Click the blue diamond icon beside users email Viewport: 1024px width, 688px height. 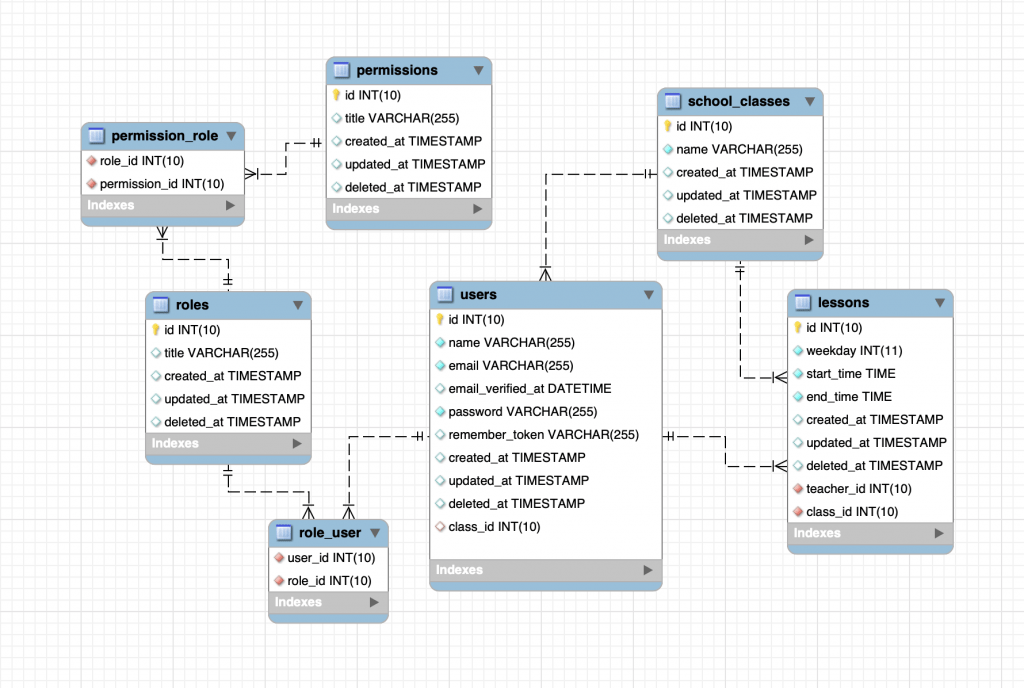[441, 365]
